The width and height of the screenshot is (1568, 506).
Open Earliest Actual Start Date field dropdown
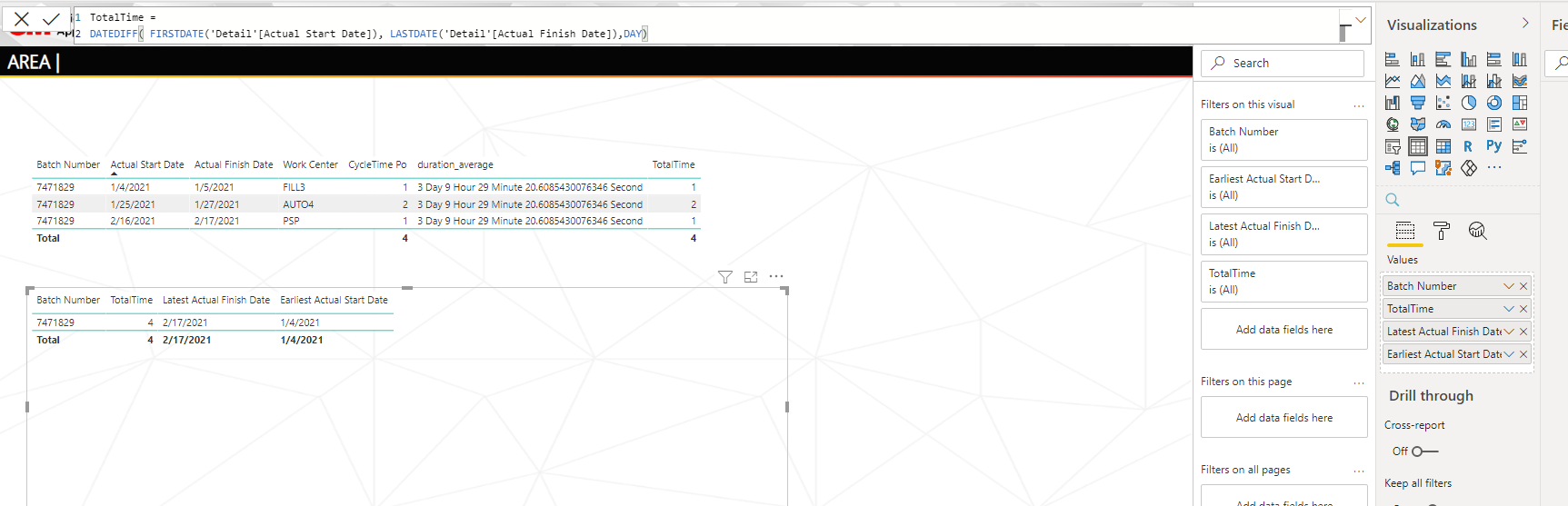(1509, 354)
